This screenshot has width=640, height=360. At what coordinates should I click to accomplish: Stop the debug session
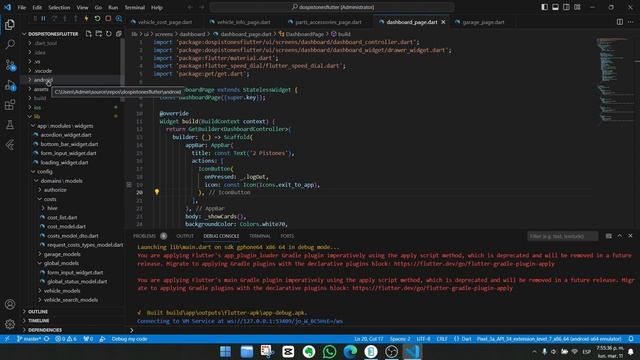(108, 19)
